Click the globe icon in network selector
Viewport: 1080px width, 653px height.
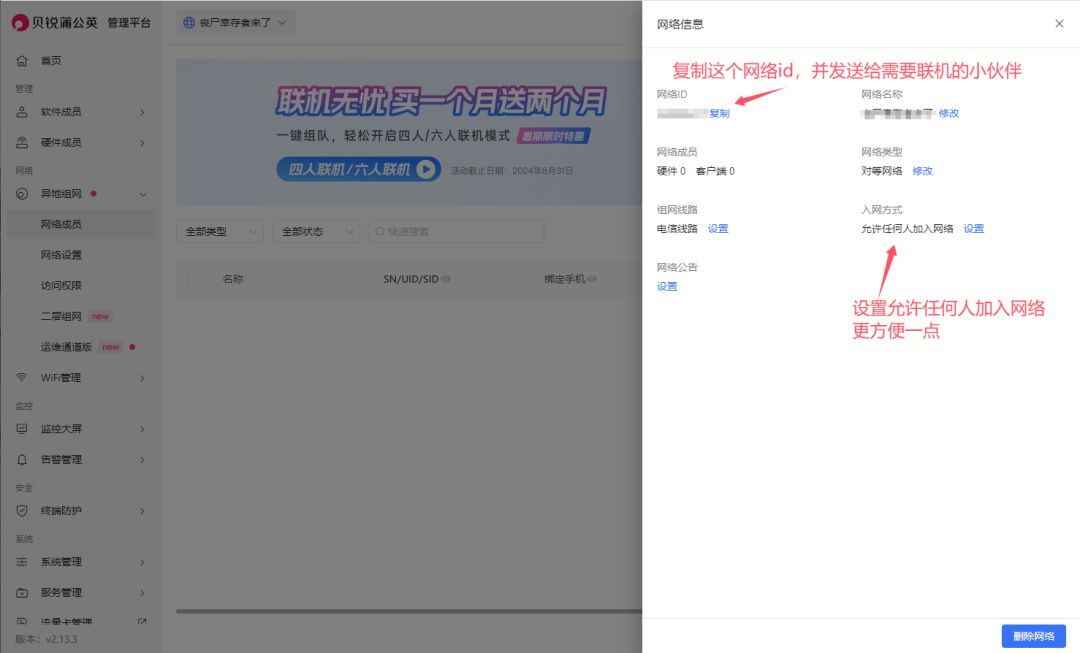pyautogui.click(x=189, y=23)
